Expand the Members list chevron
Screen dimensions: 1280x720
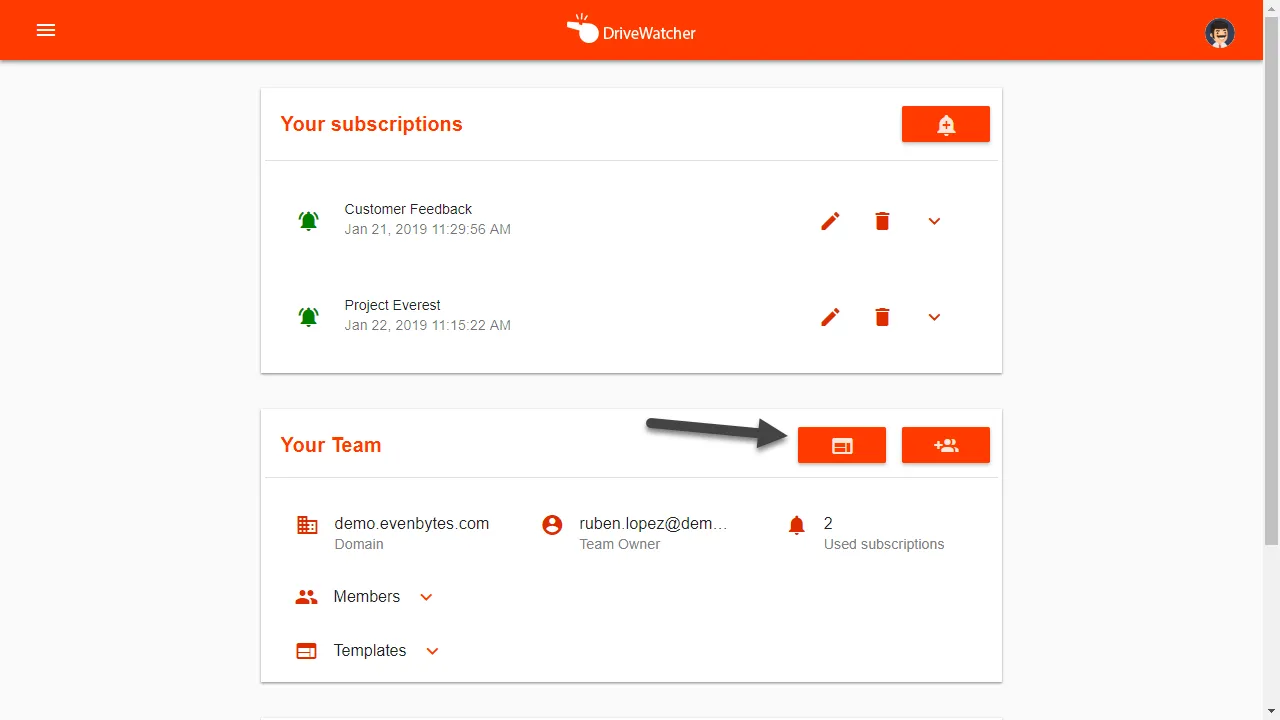click(426, 597)
